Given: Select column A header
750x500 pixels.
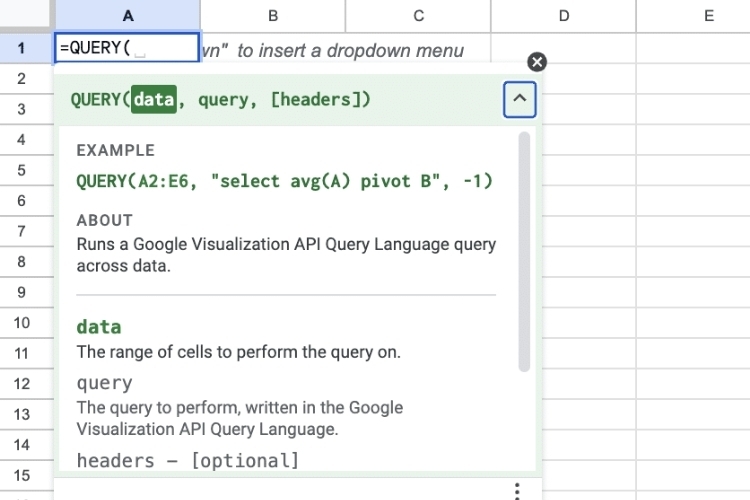Looking at the screenshot, I should (x=128, y=16).
